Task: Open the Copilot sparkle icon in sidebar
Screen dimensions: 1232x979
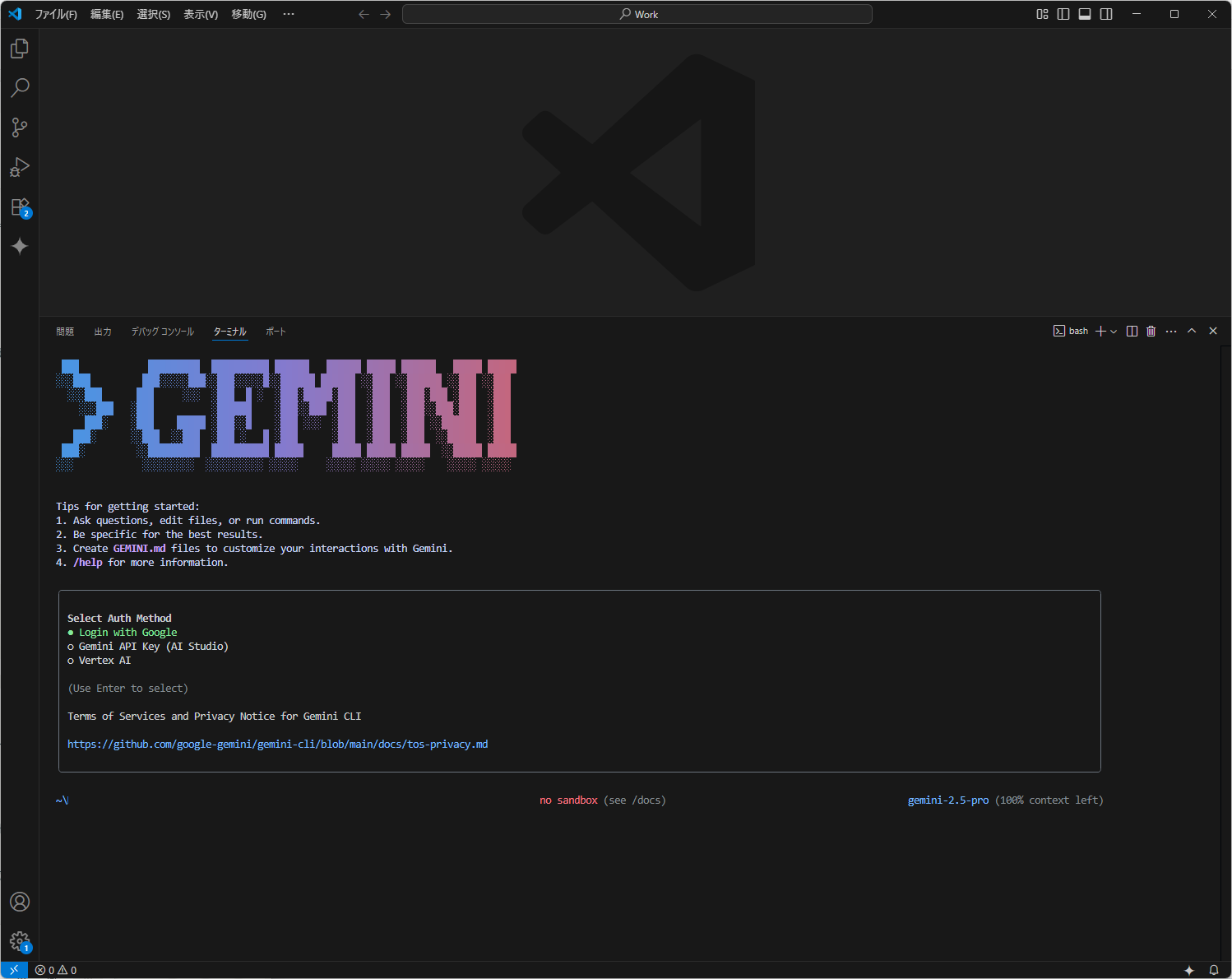Action: point(19,246)
